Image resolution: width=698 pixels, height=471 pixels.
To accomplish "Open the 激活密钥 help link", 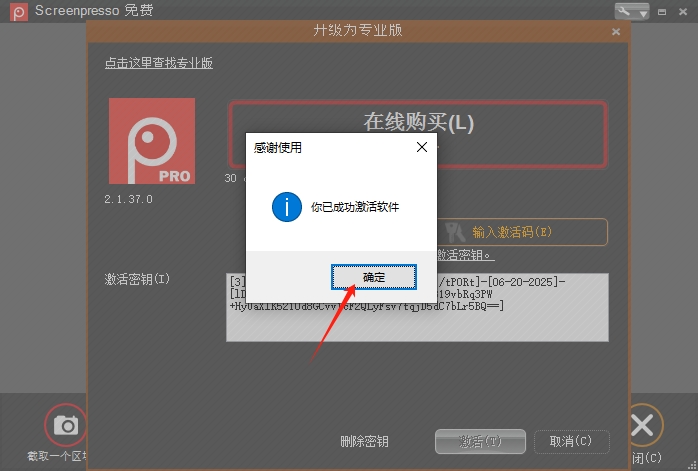I will tap(460, 256).
